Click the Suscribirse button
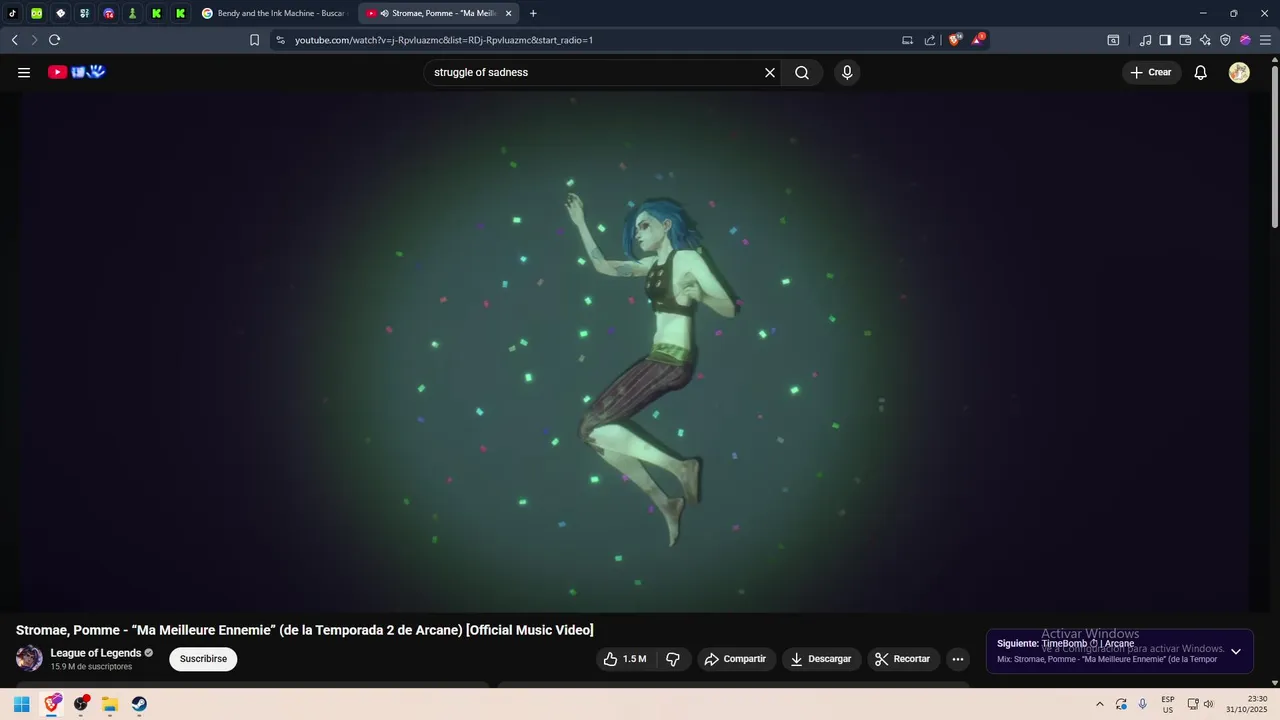 point(203,659)
